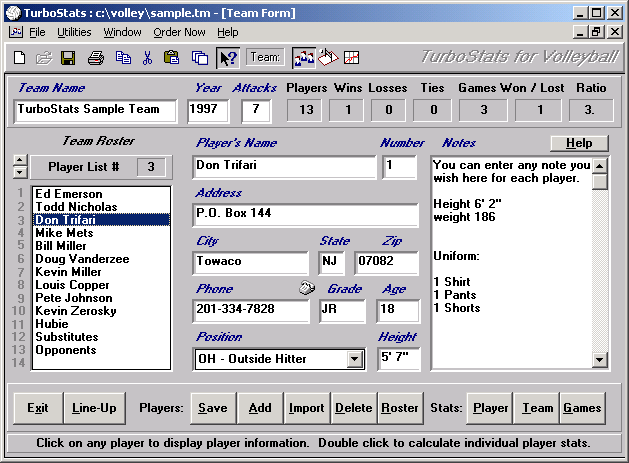Viewport: 629px width, 463px height.
Task: Click the cascading windows toolbar icon
Action: click(199, 58)
